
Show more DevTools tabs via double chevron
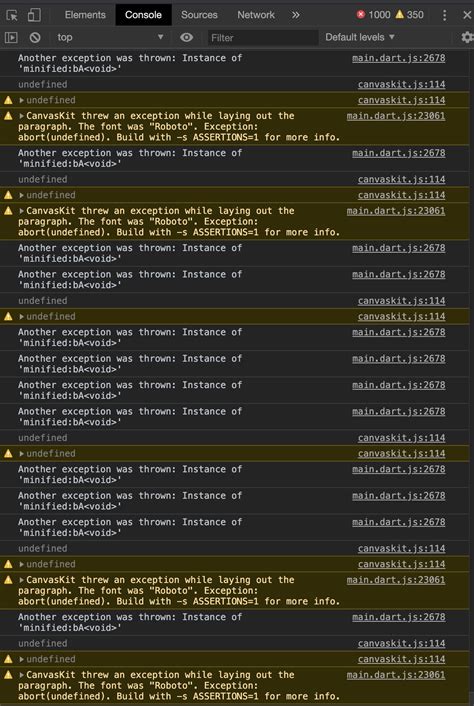tap(295, 15)
